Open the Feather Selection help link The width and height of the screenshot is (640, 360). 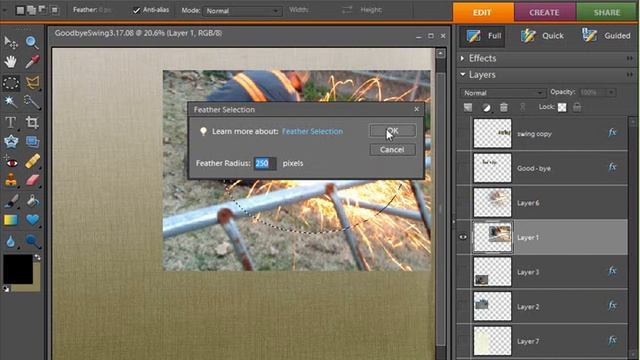312,131
